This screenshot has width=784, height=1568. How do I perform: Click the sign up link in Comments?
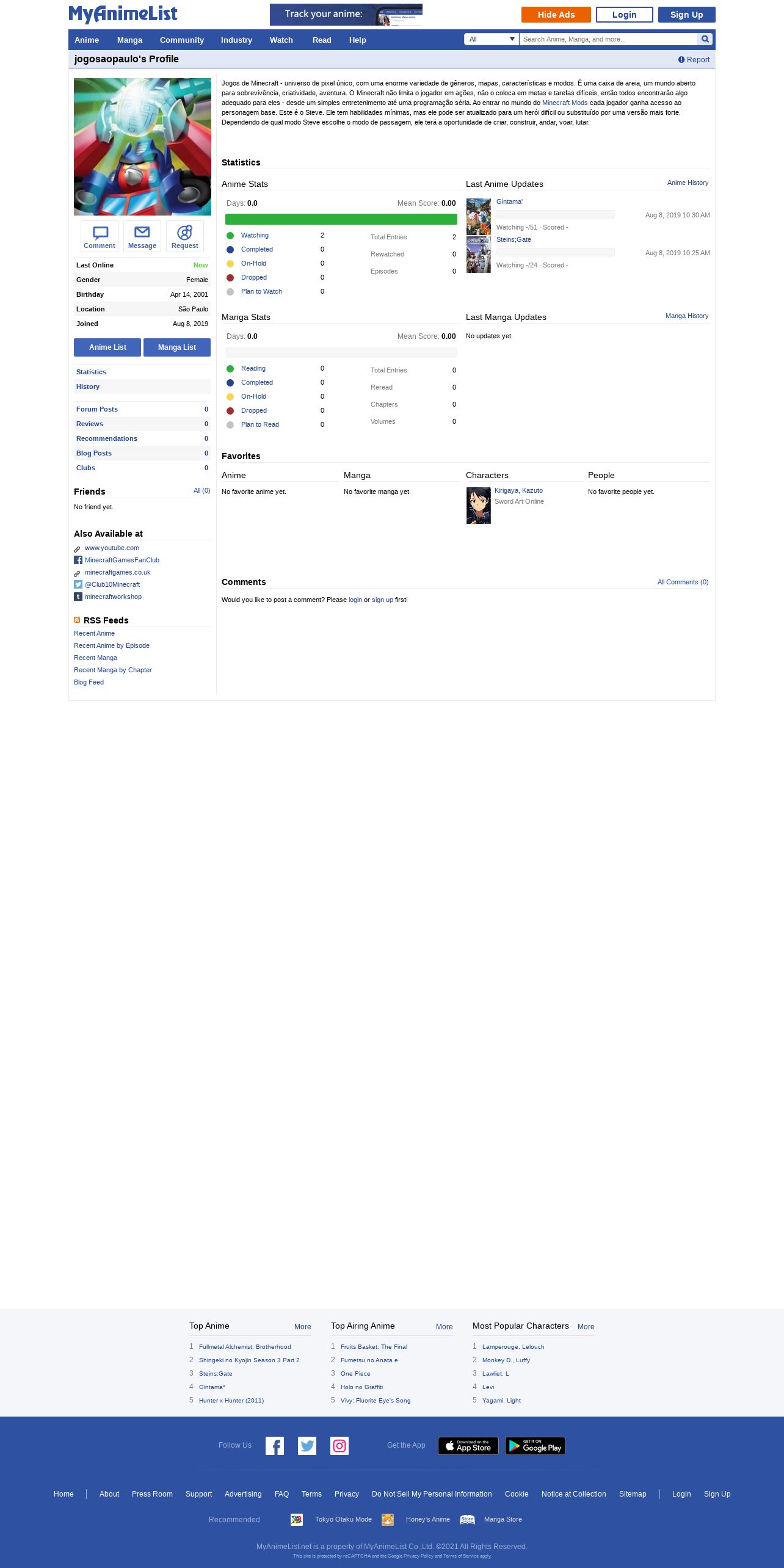(x=382, y=600)
